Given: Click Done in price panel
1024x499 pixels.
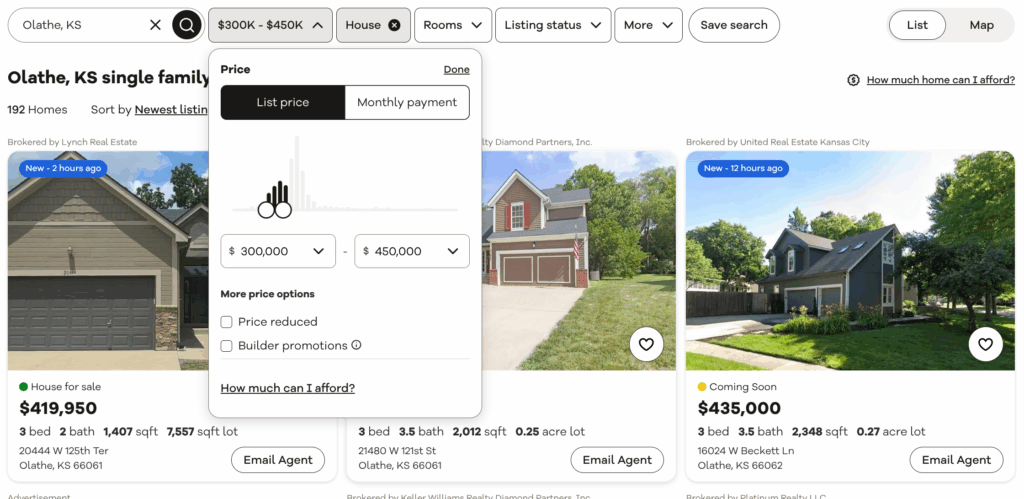Looking at the screenshot, I should (x=456, y=69).
